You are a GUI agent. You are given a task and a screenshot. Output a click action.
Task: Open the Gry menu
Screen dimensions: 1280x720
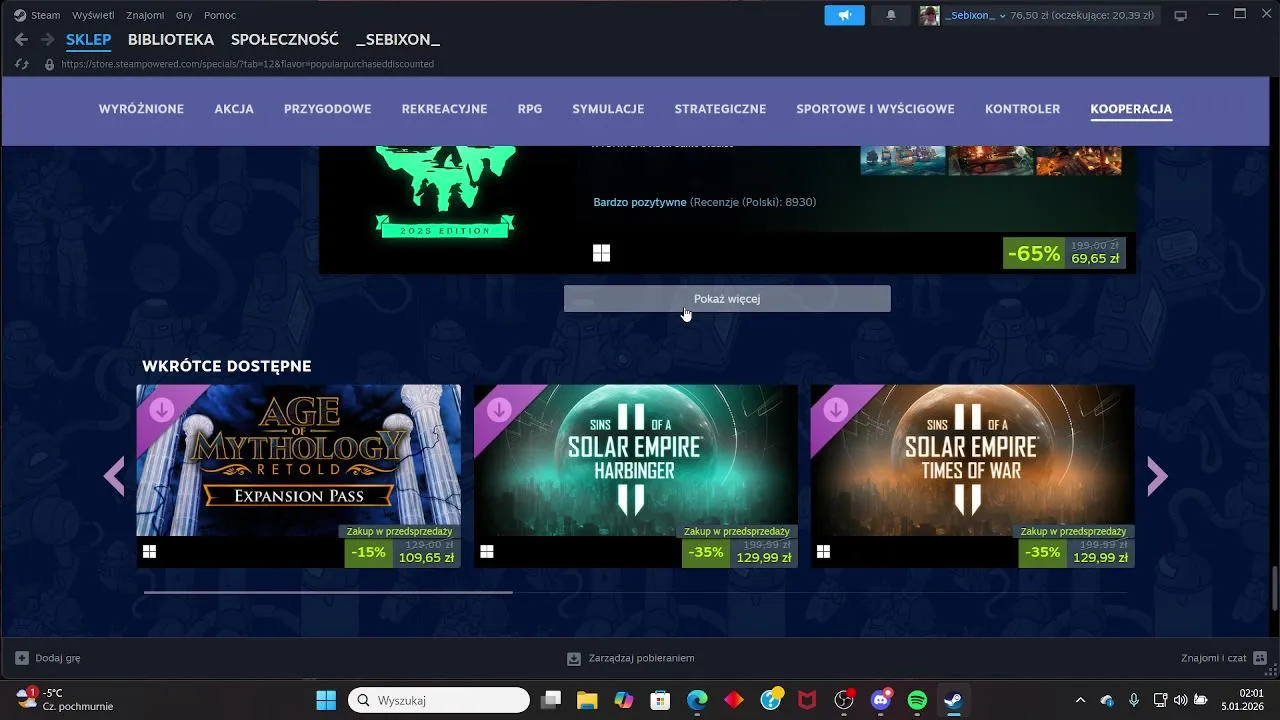pyautogui.click(x=184, y=15)
